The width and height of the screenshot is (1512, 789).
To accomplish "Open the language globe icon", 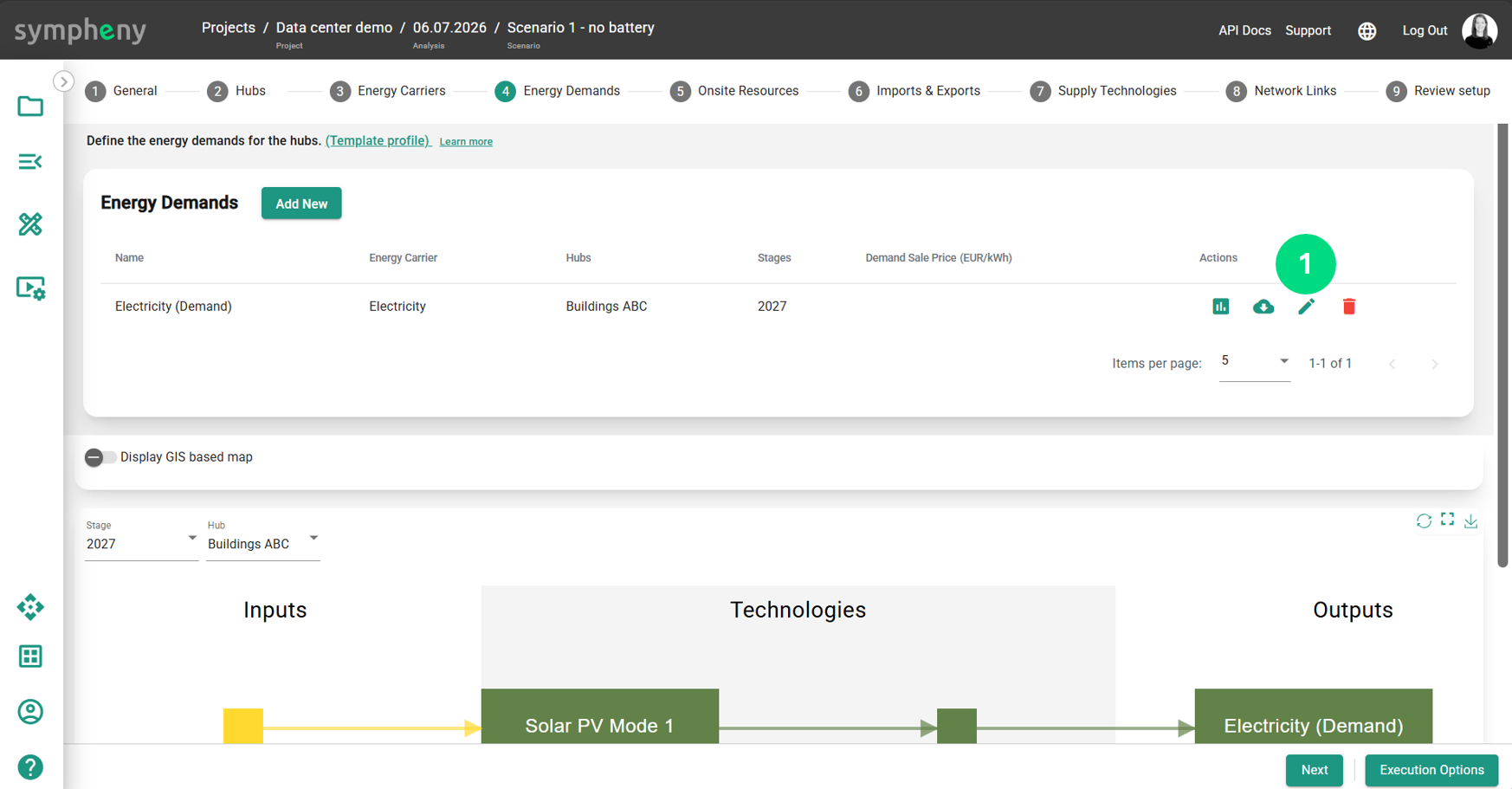I will coord(1367,30).
